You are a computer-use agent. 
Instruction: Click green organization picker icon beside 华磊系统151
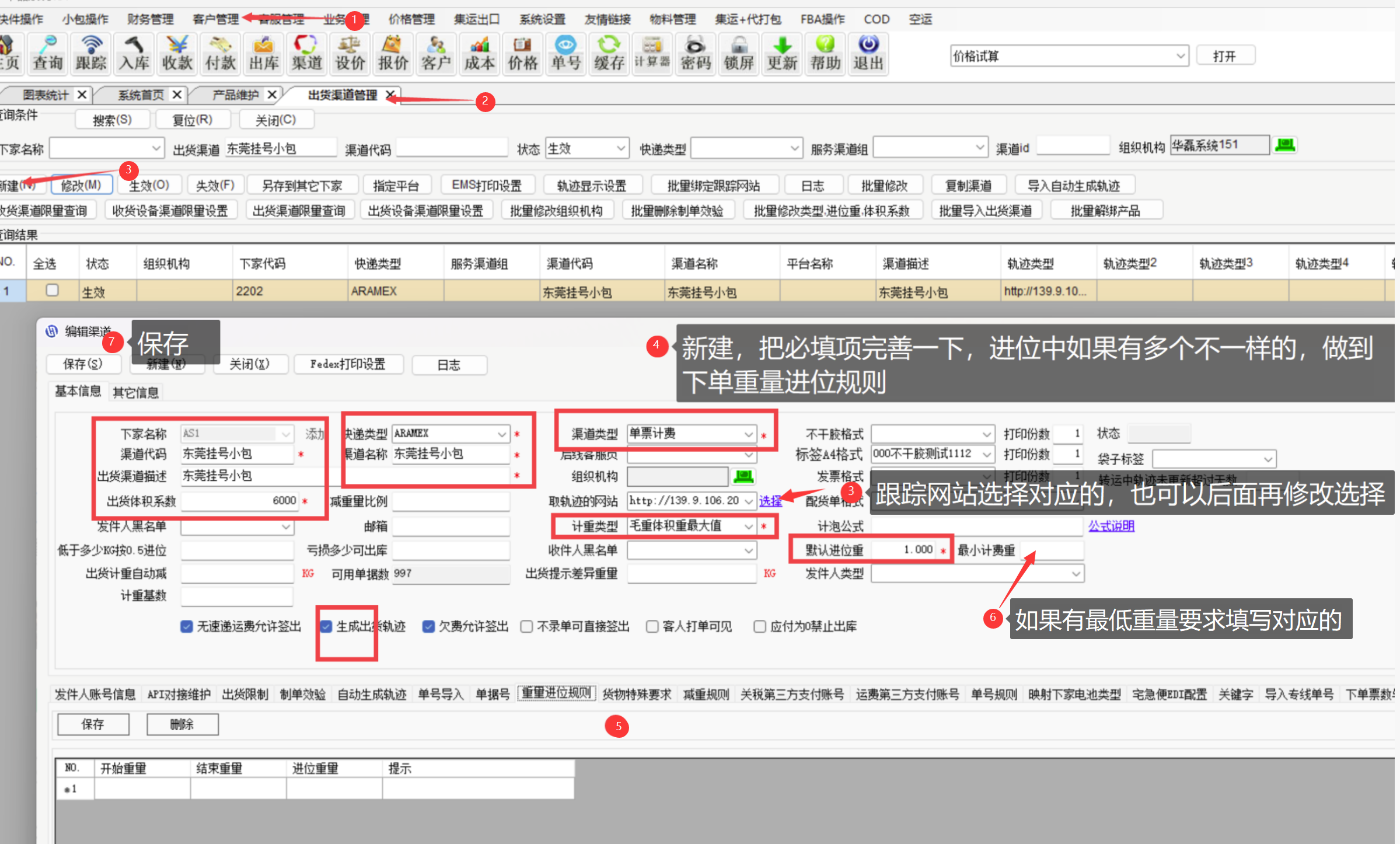pos(1285,145)
